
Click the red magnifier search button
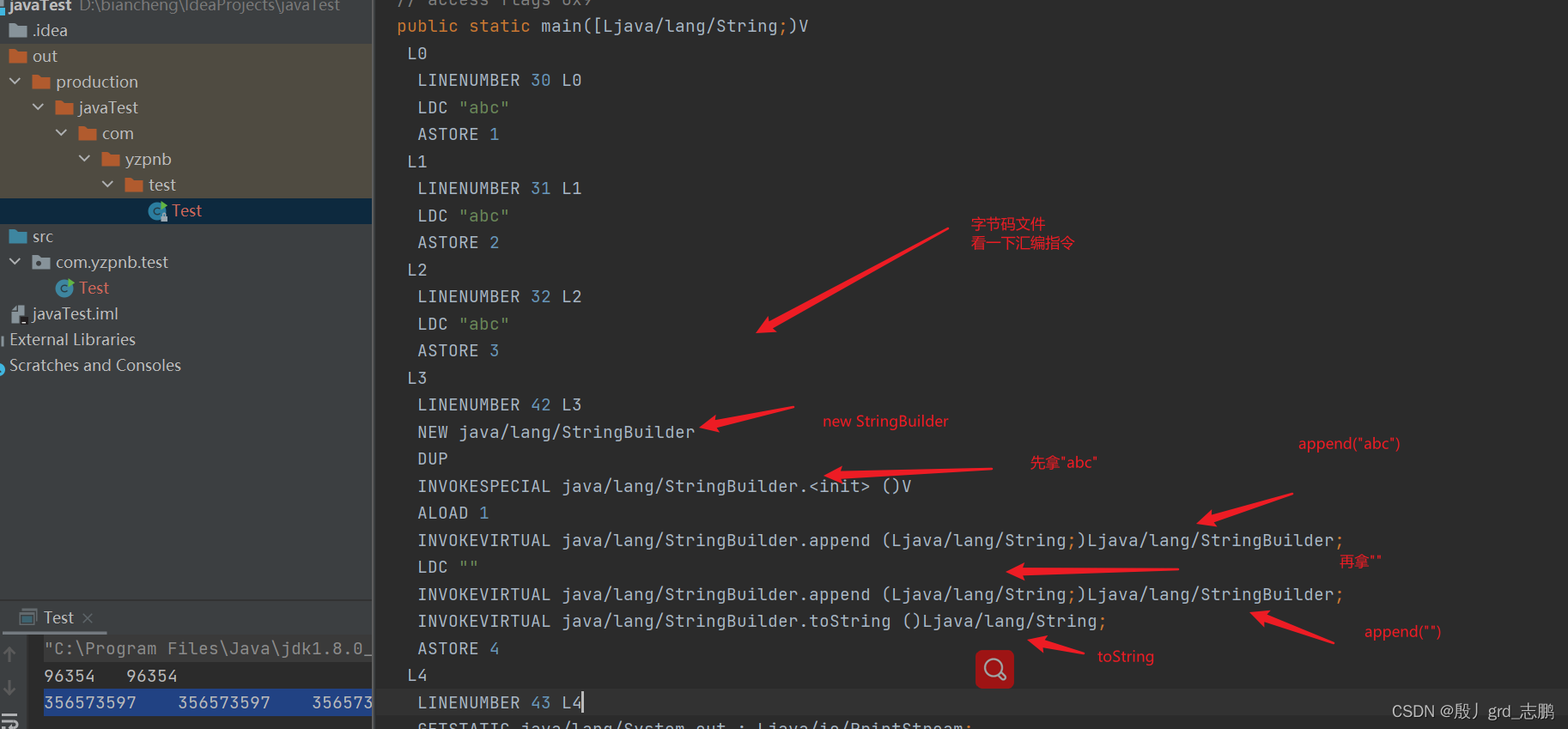coord(994,669)
